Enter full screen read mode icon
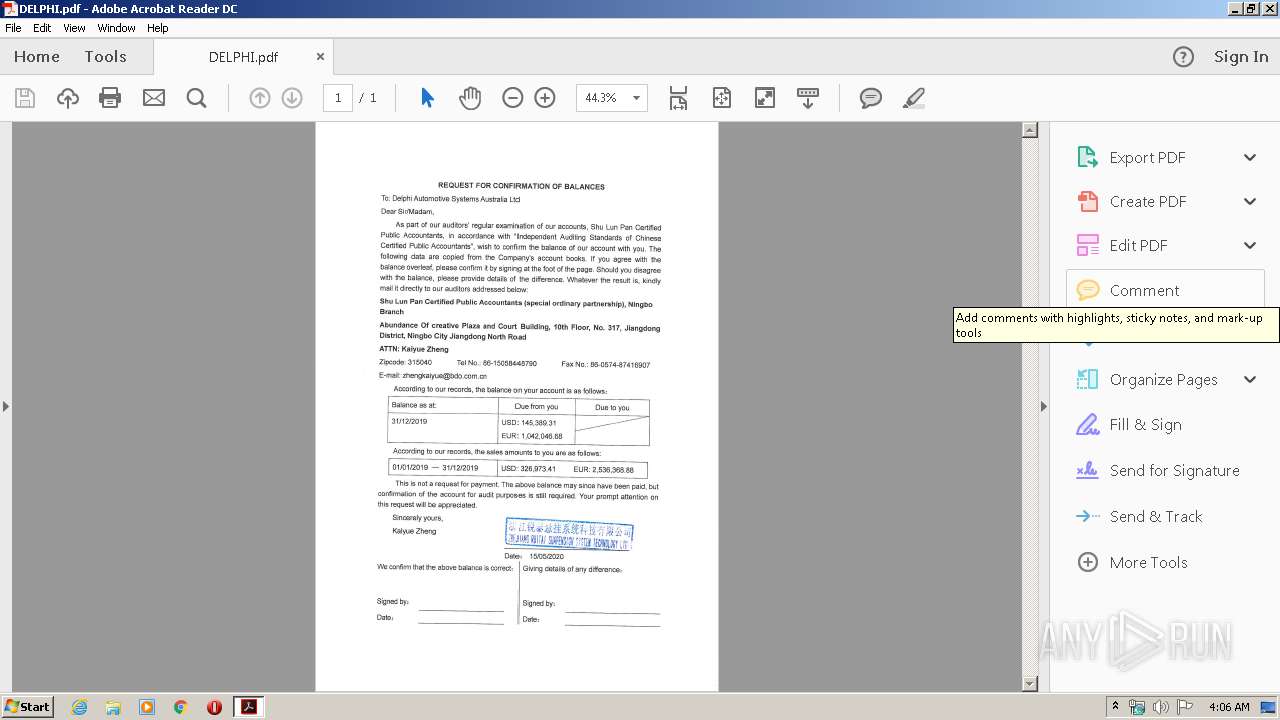 (x=765, y=98)
